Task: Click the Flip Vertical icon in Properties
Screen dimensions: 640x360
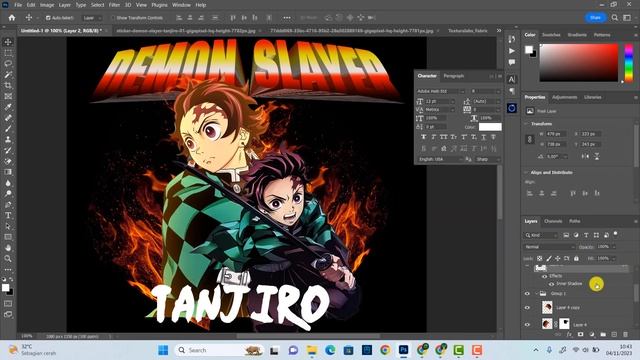Action: pos(597,156)
